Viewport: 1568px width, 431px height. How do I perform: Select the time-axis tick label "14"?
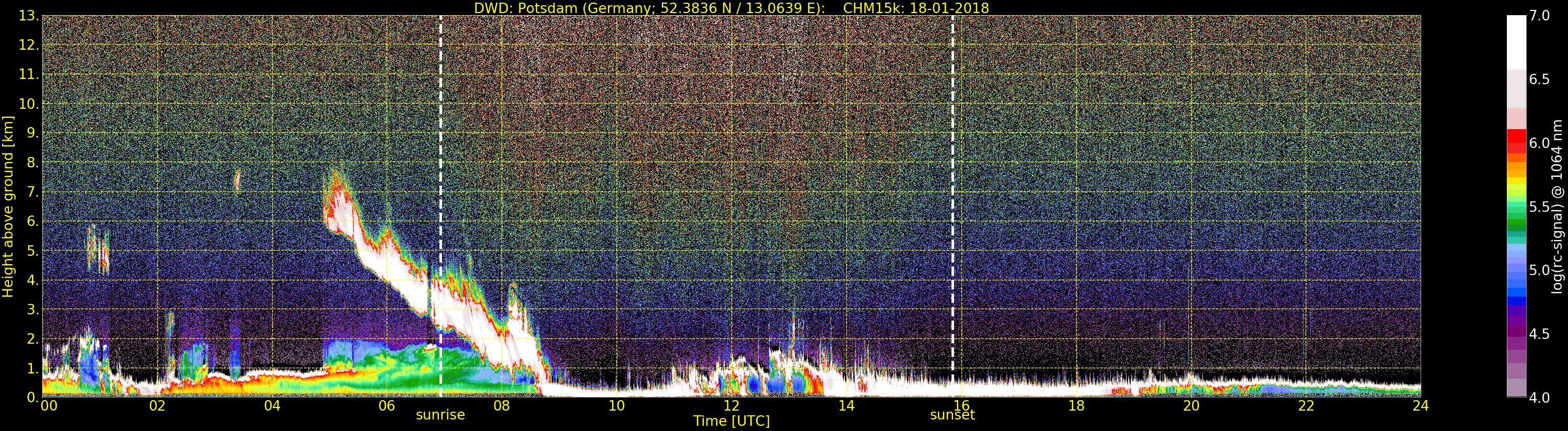coord(846,406)
